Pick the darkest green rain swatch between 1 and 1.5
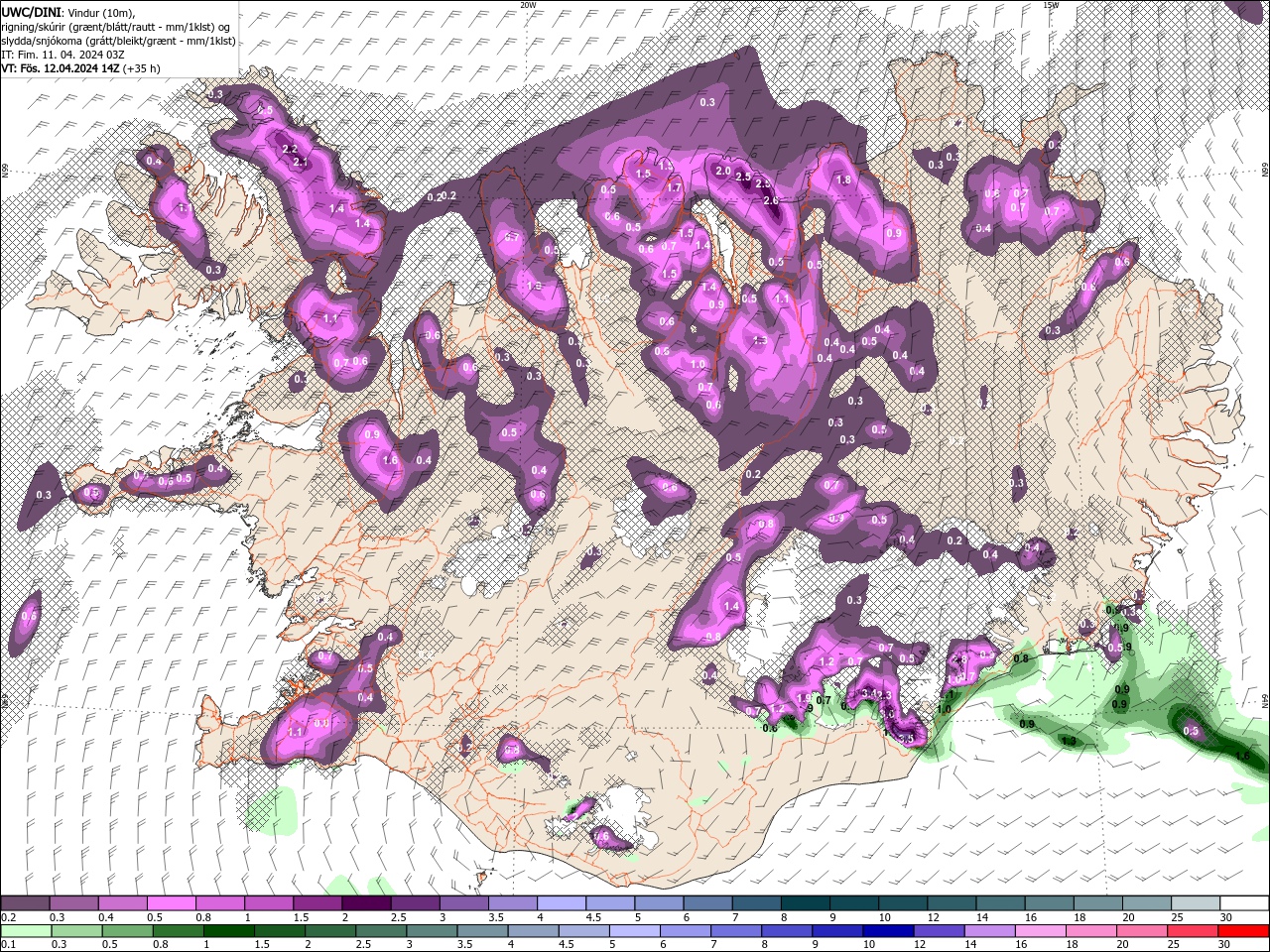 [228, 931]
